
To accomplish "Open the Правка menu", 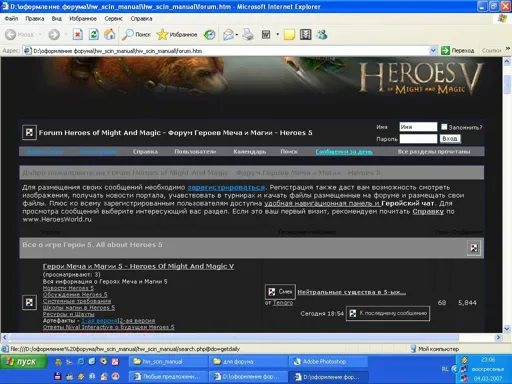I will point(35,19).
